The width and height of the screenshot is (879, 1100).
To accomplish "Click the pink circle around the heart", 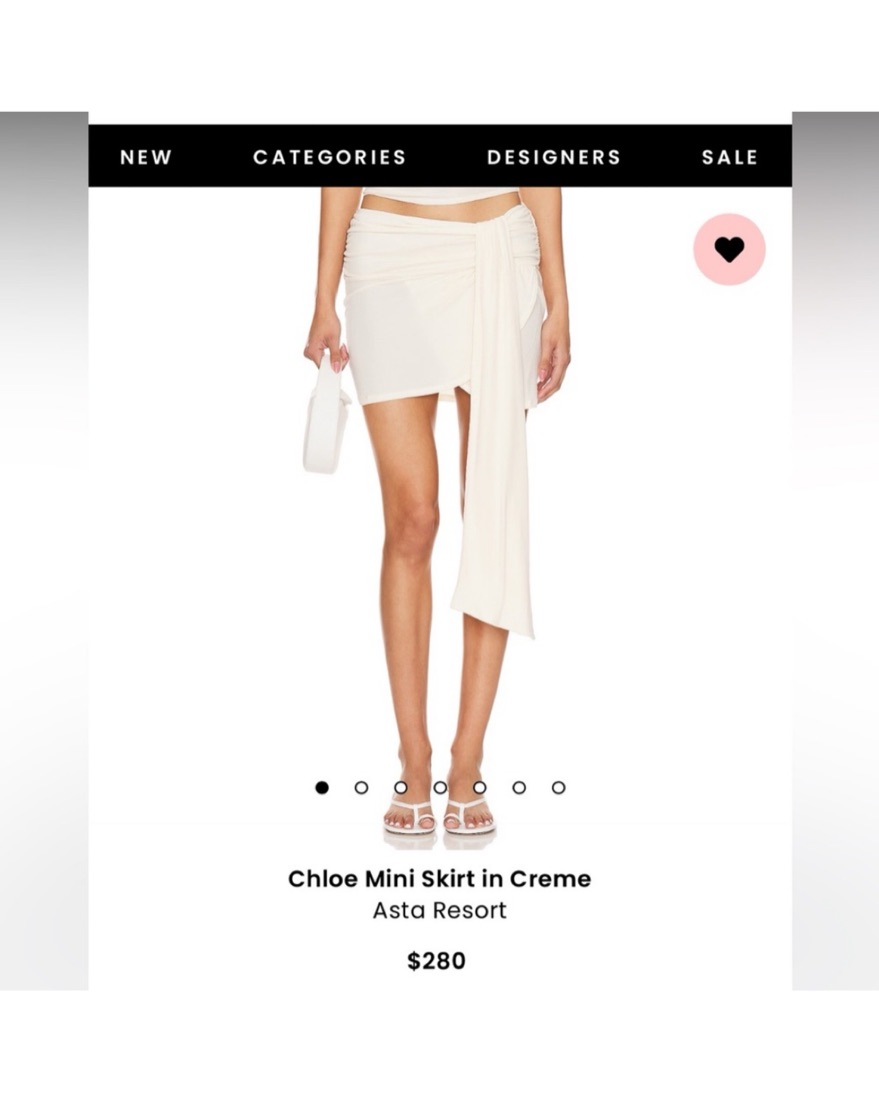I will pos(729,250).
